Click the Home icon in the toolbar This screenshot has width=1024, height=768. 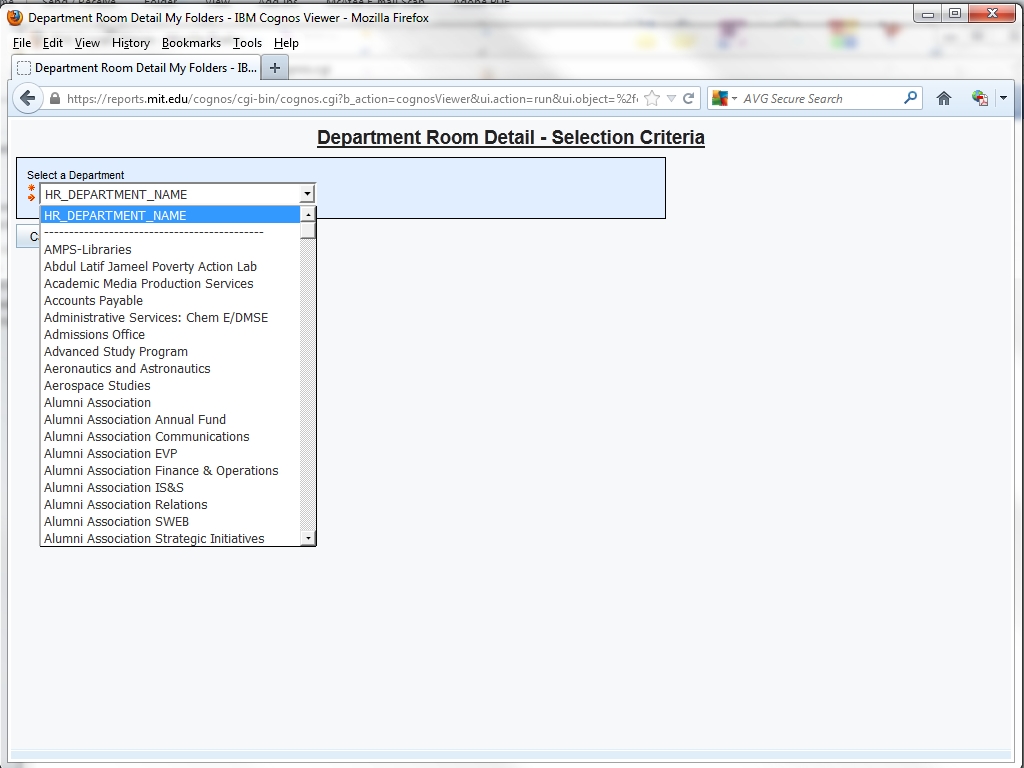coord(943,98)
